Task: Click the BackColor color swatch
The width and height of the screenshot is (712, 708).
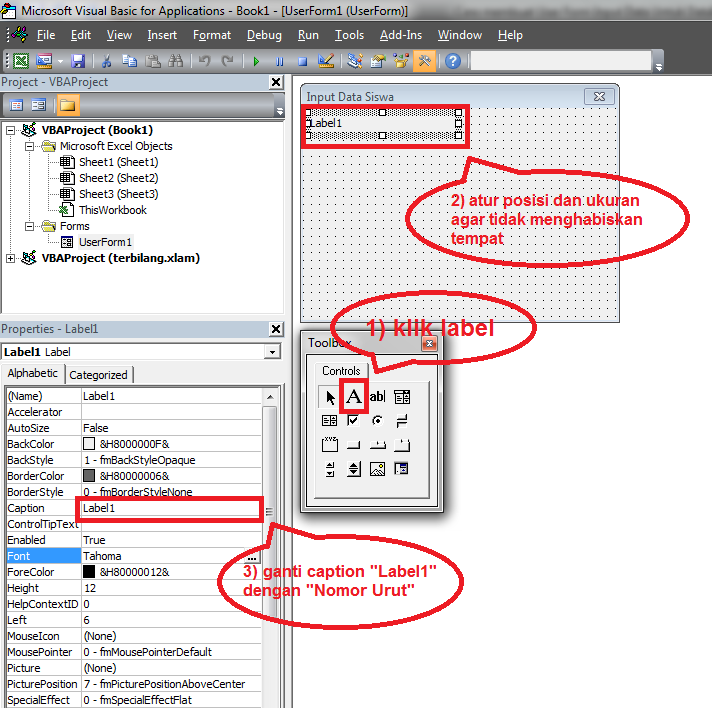Action: coord(89,444)
